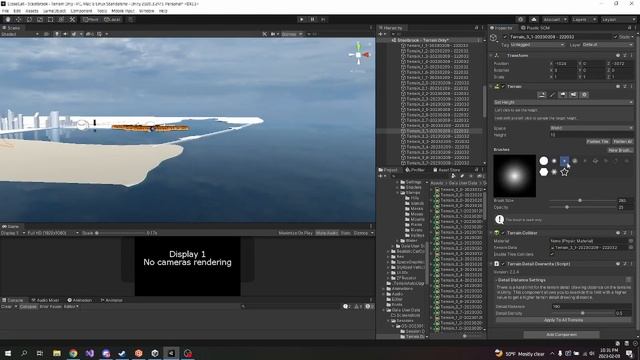Open the Layout dropdown
Image resolution: width=640 pixels, height=360 pixels.
pyautogui.click(x=618, y=19)
